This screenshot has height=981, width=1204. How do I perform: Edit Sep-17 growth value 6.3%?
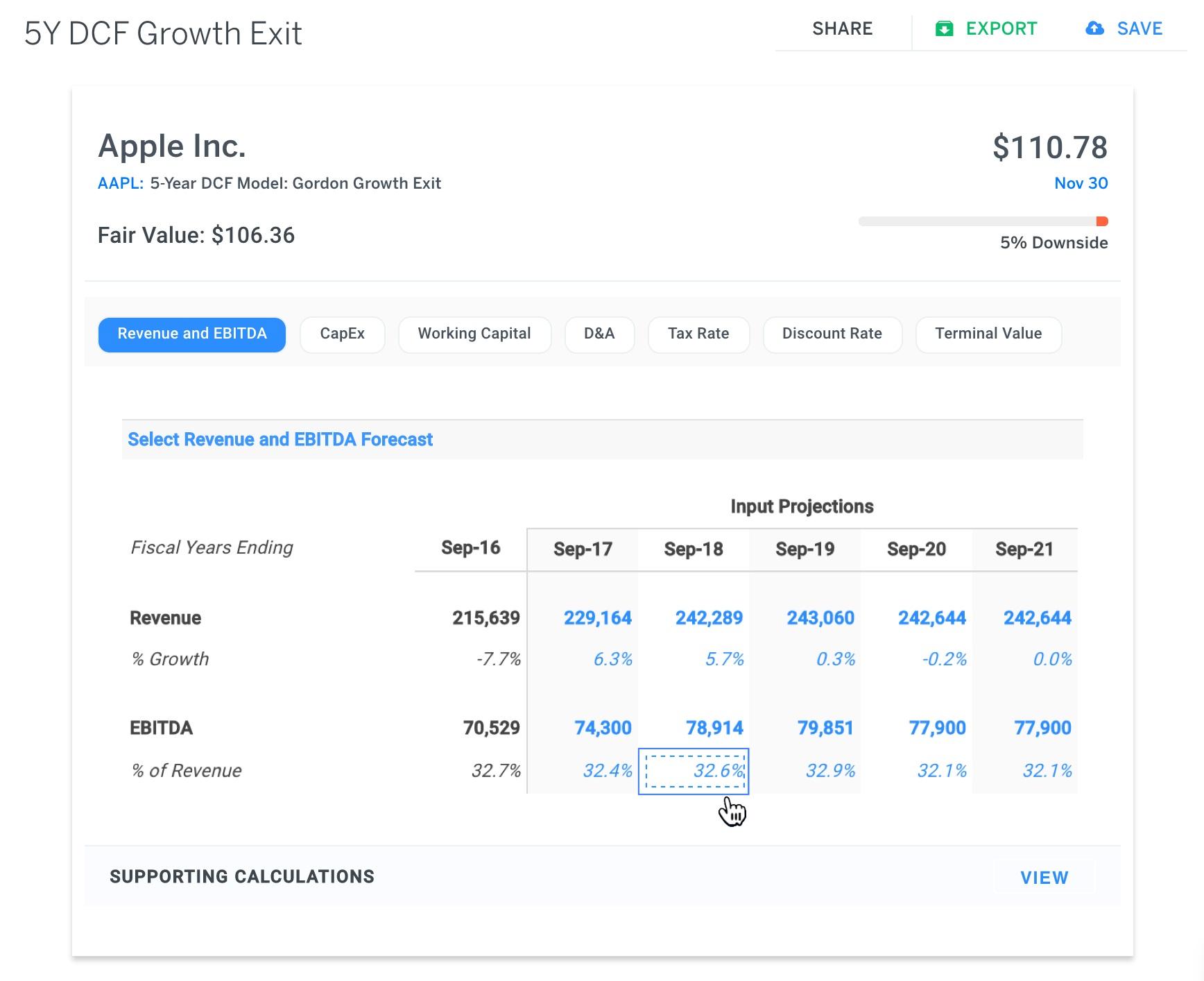pyautogui.click(x=613, y=659)
